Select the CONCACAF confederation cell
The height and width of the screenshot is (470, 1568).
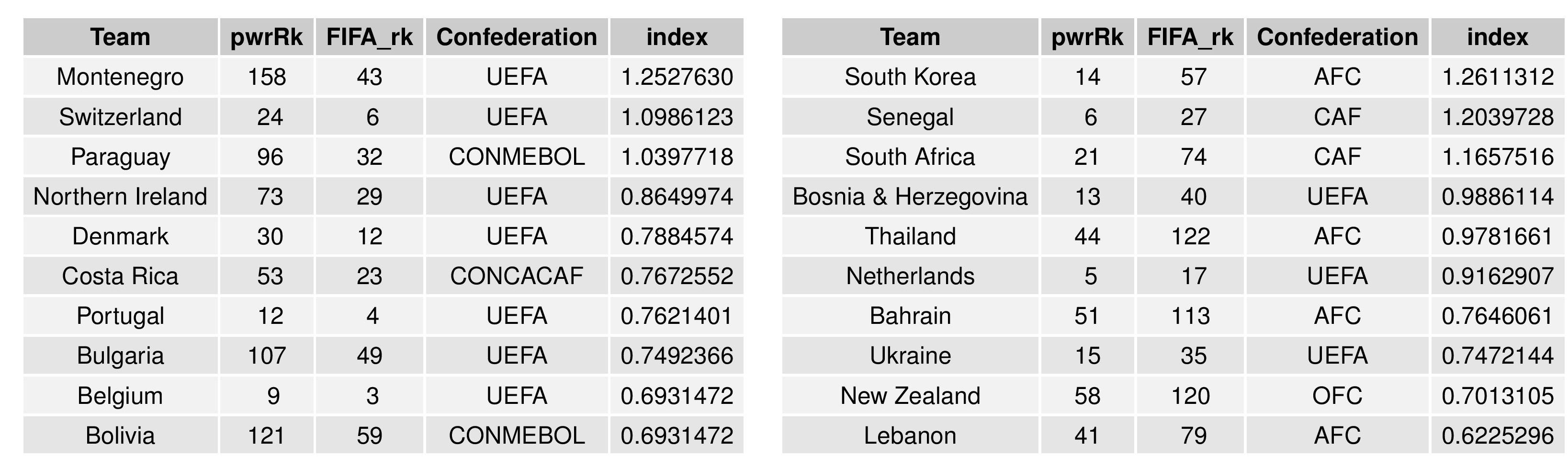pyautogui.click(x=516, y=276)
